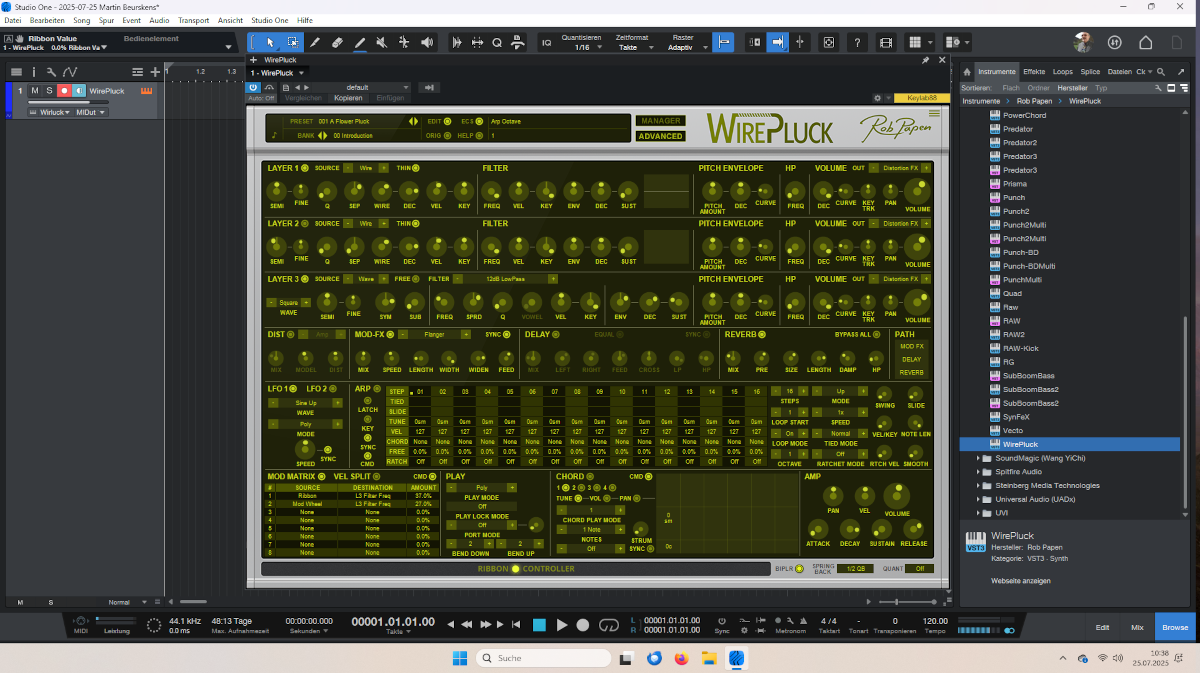Viewport: 1200px width, 673px height.
Task: Solo the WirePluck track
Action: pyautogui.click(x=49, y=91)
